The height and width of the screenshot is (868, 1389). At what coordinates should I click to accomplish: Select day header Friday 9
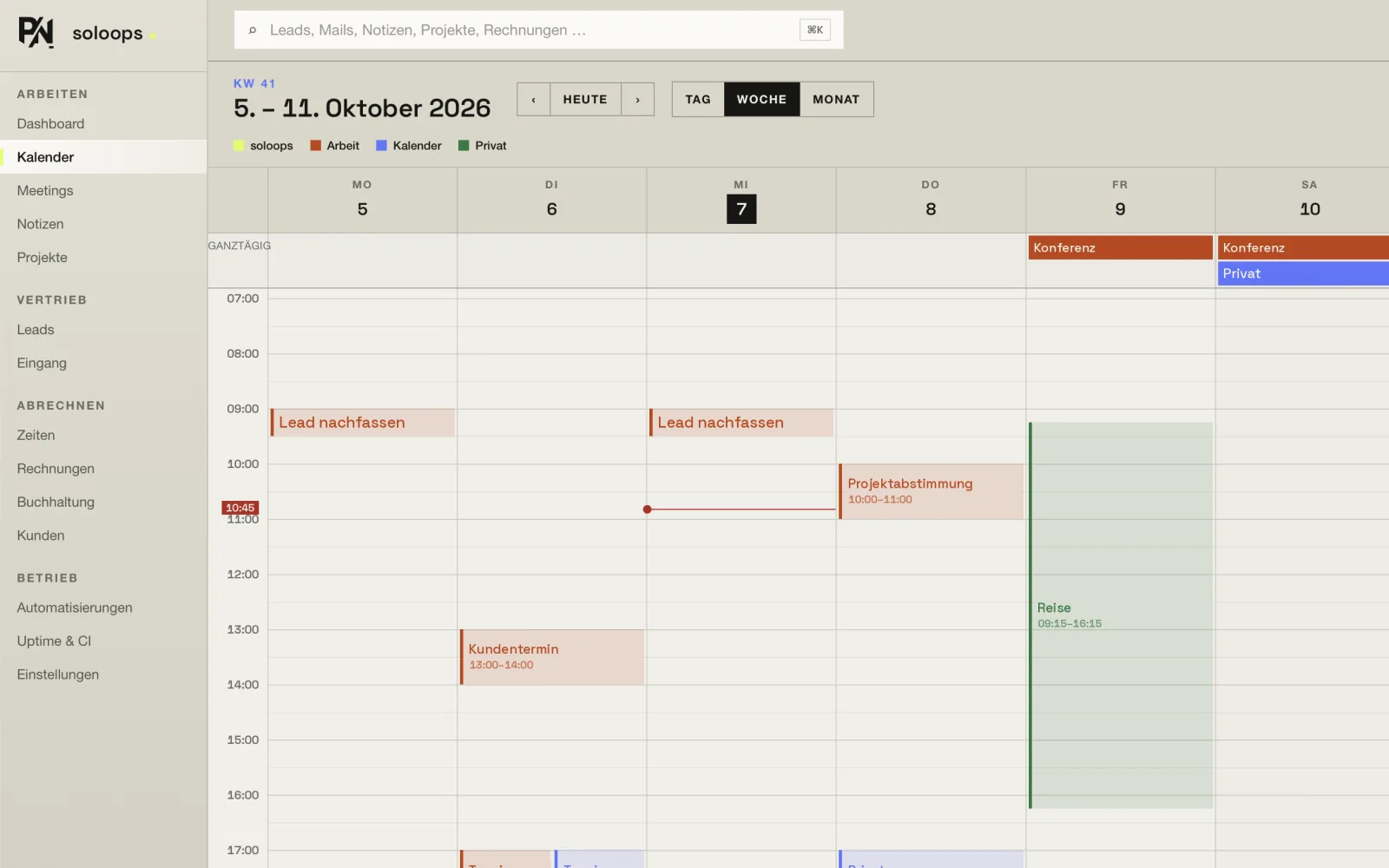coord(1121,201)
